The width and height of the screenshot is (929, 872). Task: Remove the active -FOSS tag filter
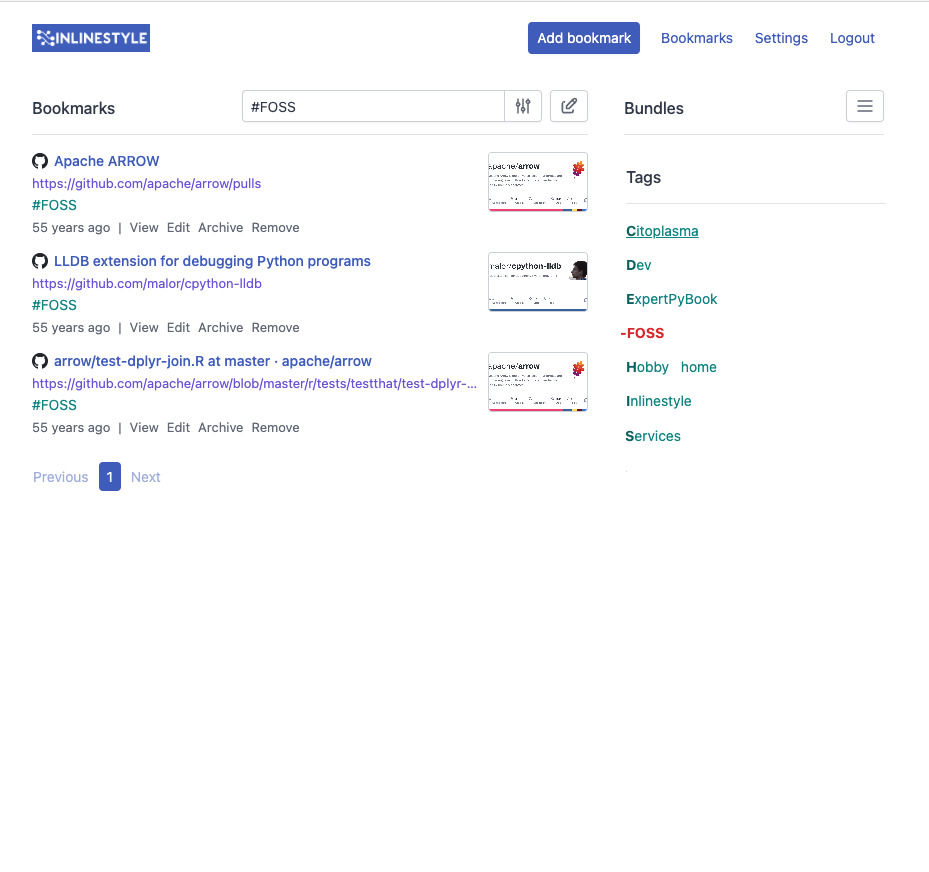[x=642, y=333]
